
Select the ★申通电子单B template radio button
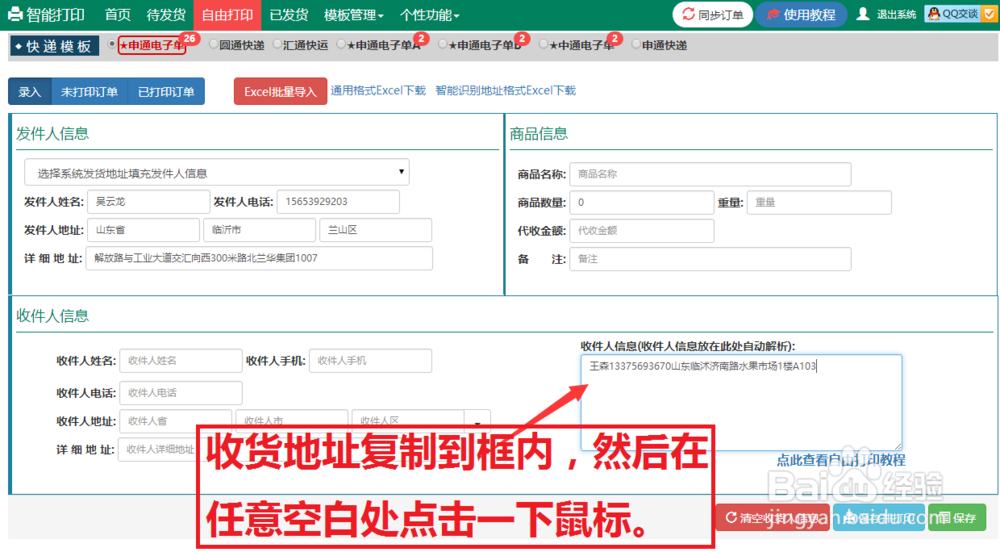point(443,44)
